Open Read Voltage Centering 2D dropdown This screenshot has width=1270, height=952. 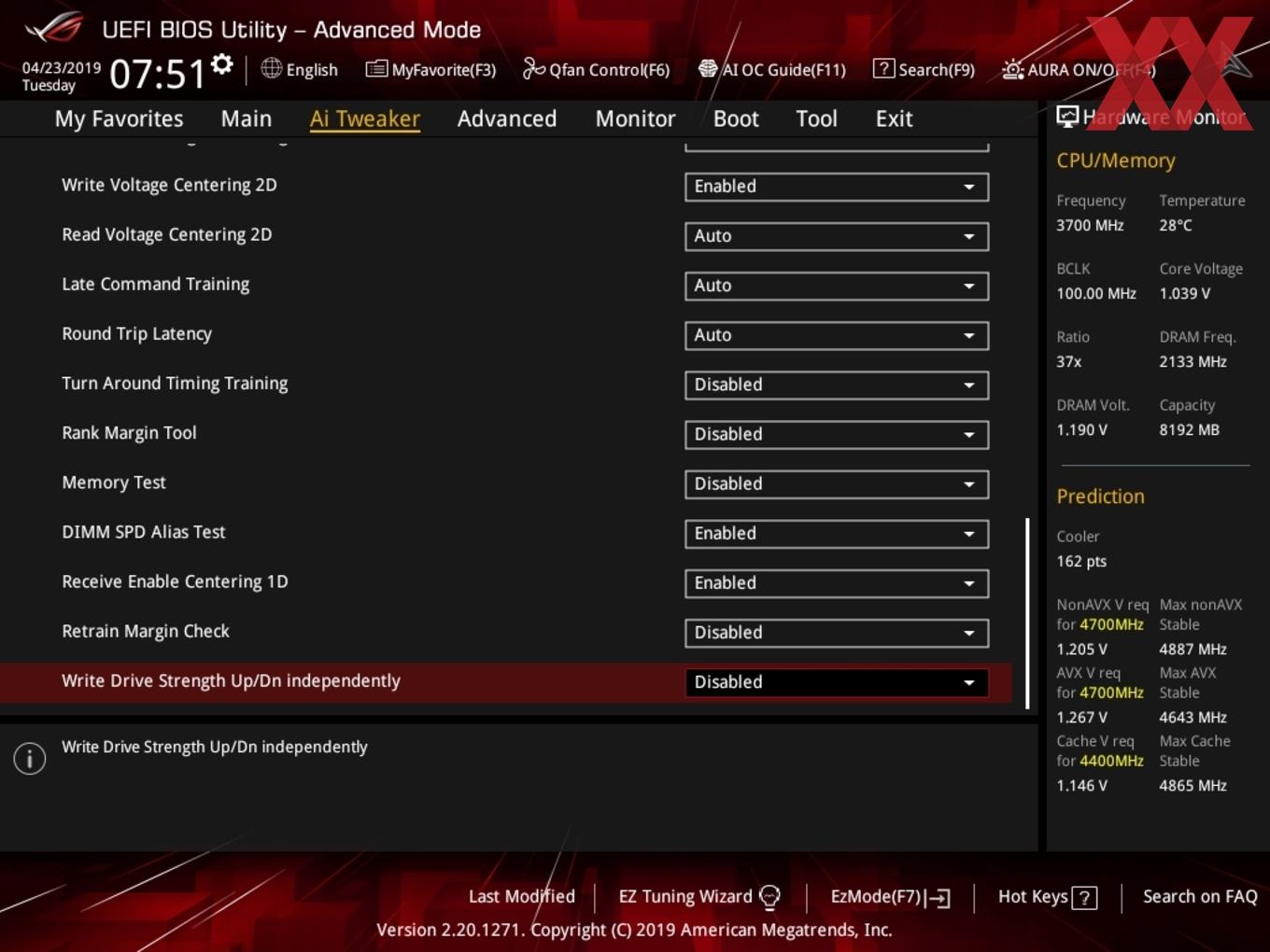837,236
